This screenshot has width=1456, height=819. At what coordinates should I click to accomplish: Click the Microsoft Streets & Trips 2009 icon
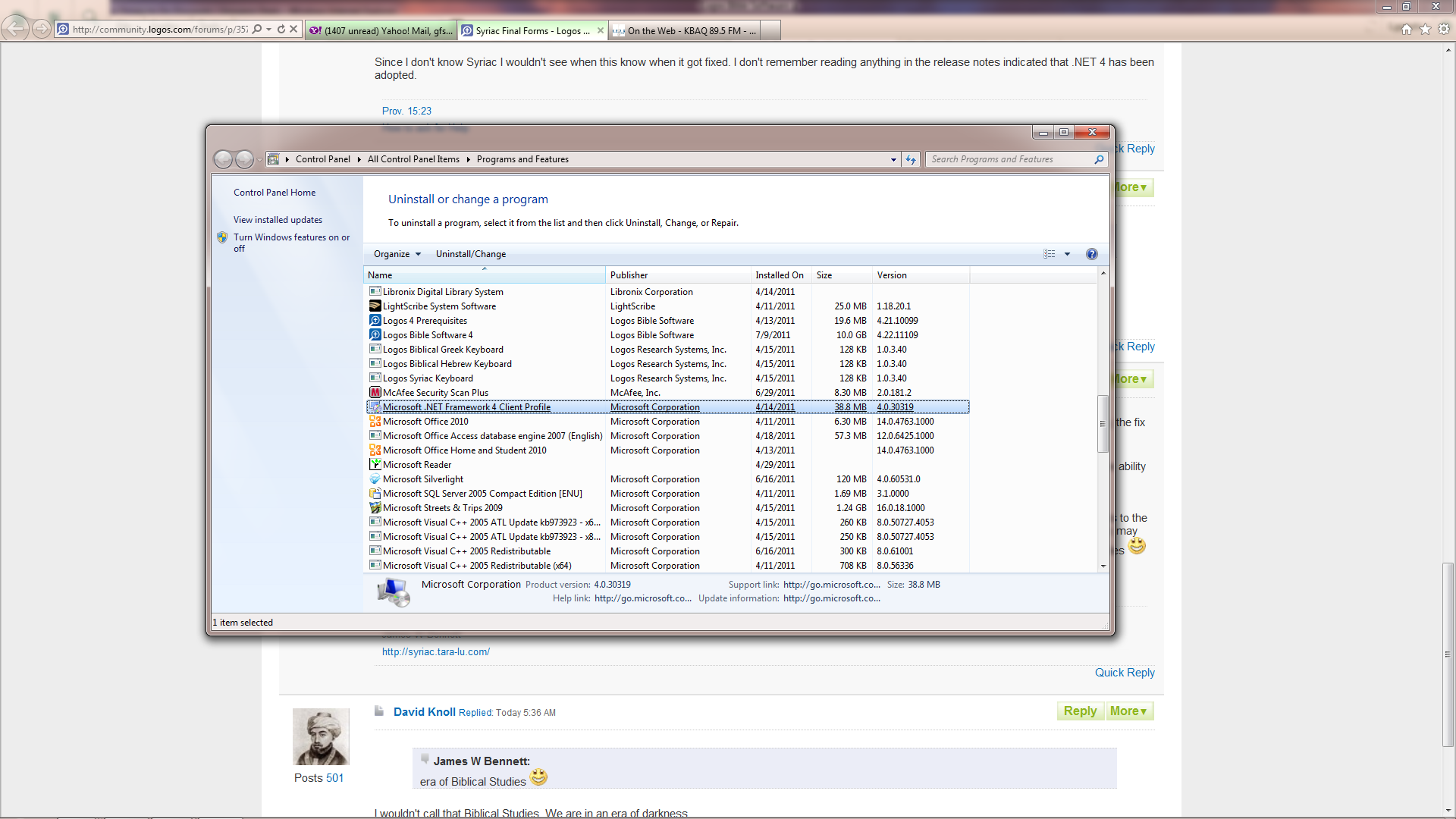point(375,507)
